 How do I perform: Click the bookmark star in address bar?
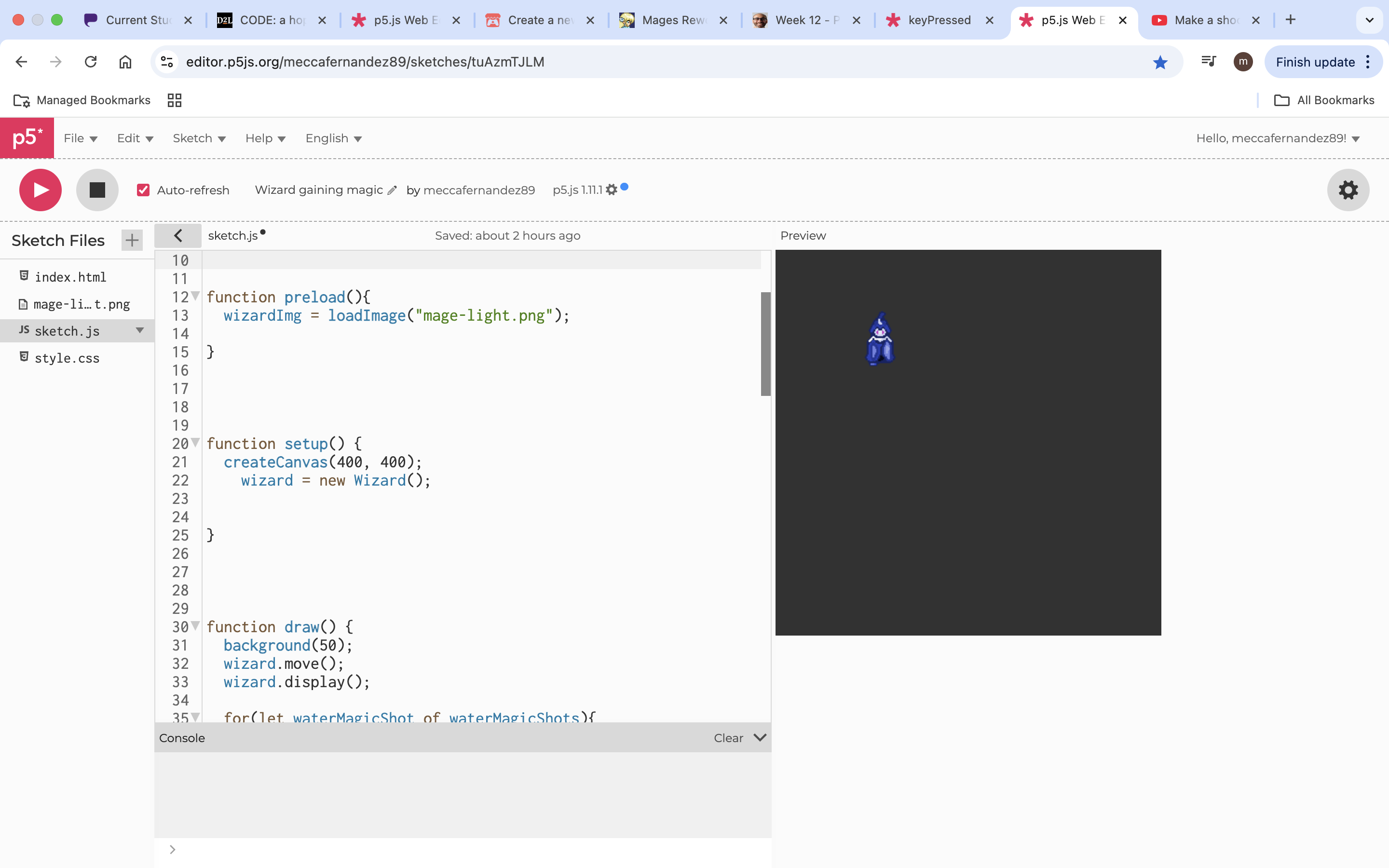tap(1159, 62)
